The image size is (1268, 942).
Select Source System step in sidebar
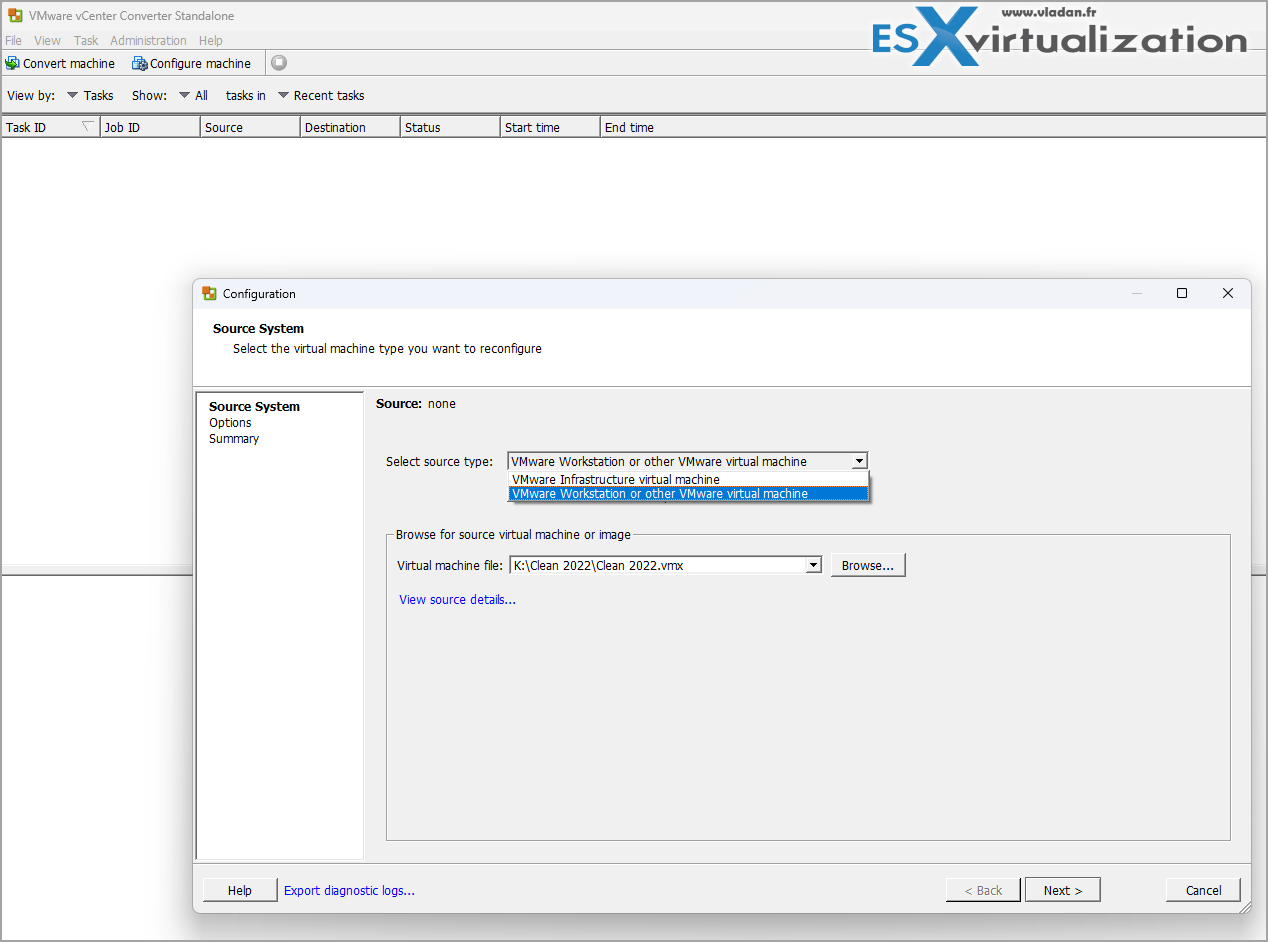click(x=254, y=406)
